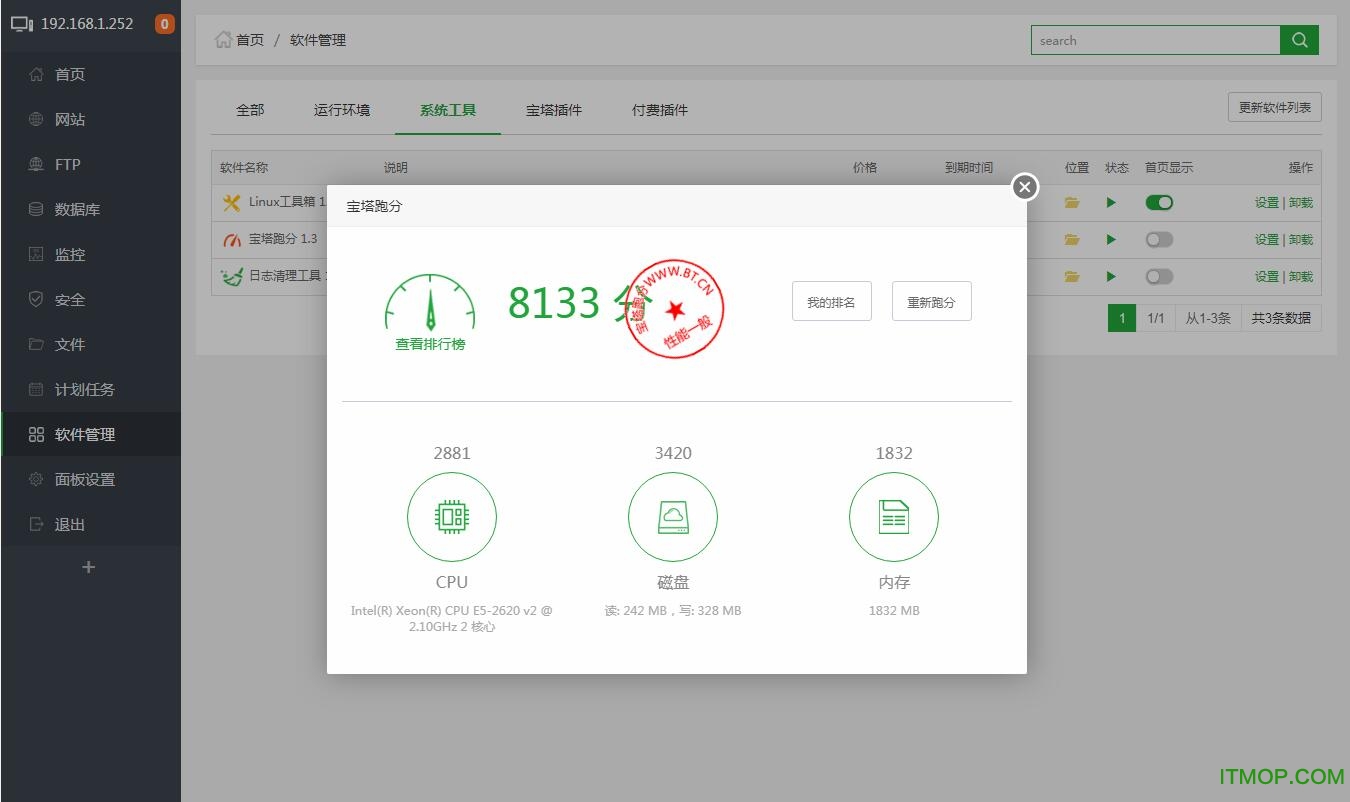Enable homepage display for 宝塔跑分 1.3
Screen dimensions: 1350x802
point(1159,239)
